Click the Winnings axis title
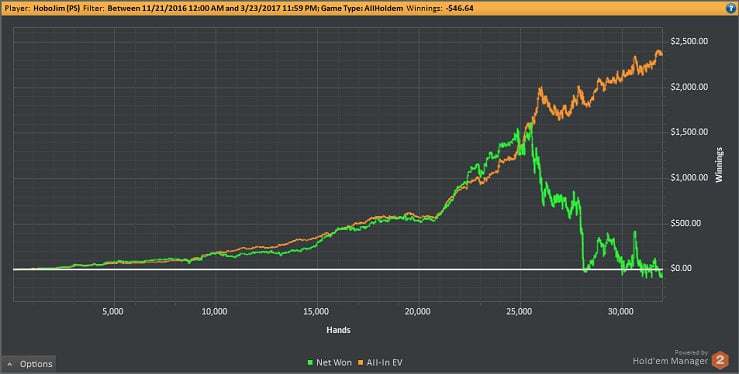Screen dimensions: 739x374 719,165
